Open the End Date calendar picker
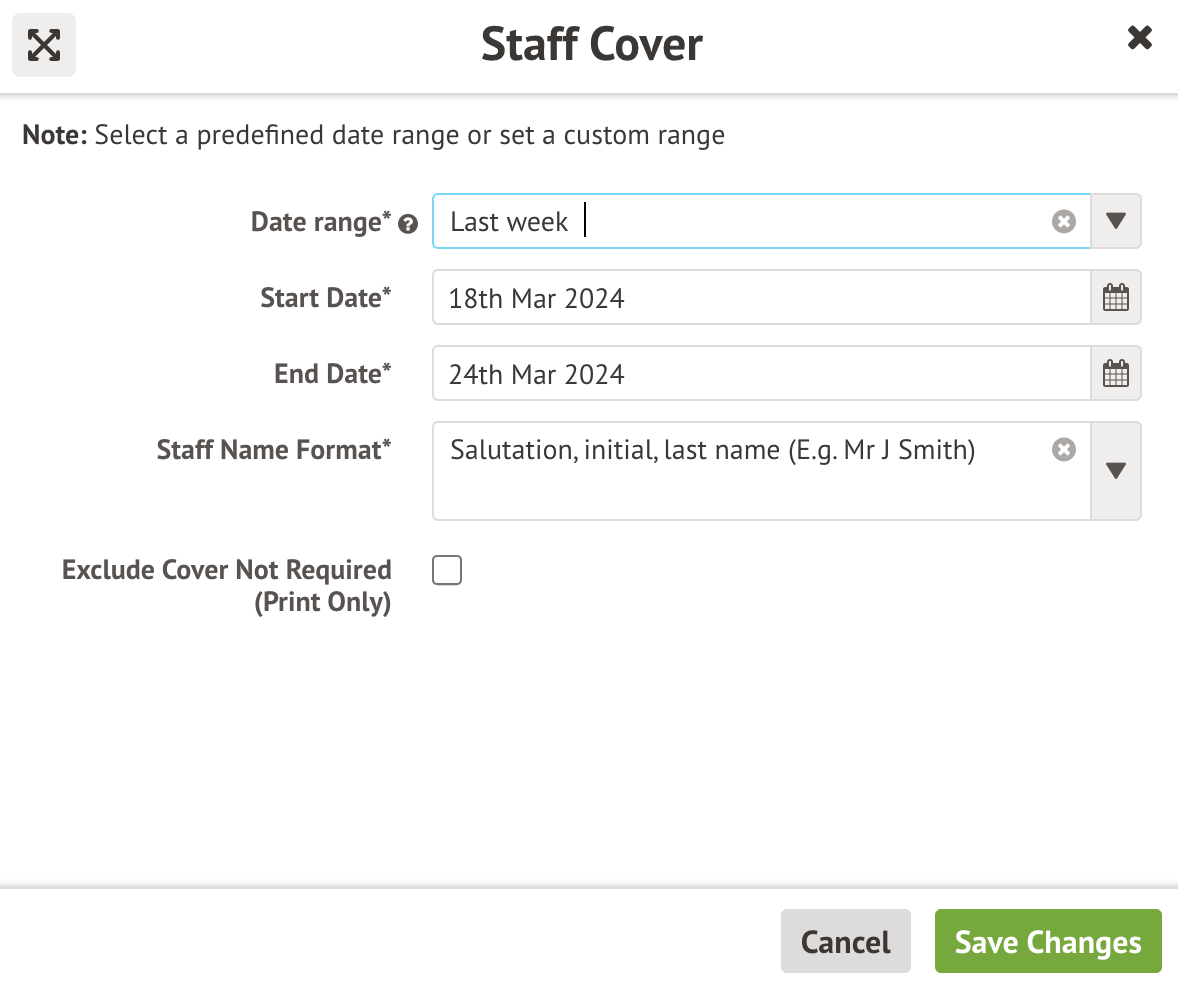Viewport: 1178px width, 984px height. [x=1115, y=375]
